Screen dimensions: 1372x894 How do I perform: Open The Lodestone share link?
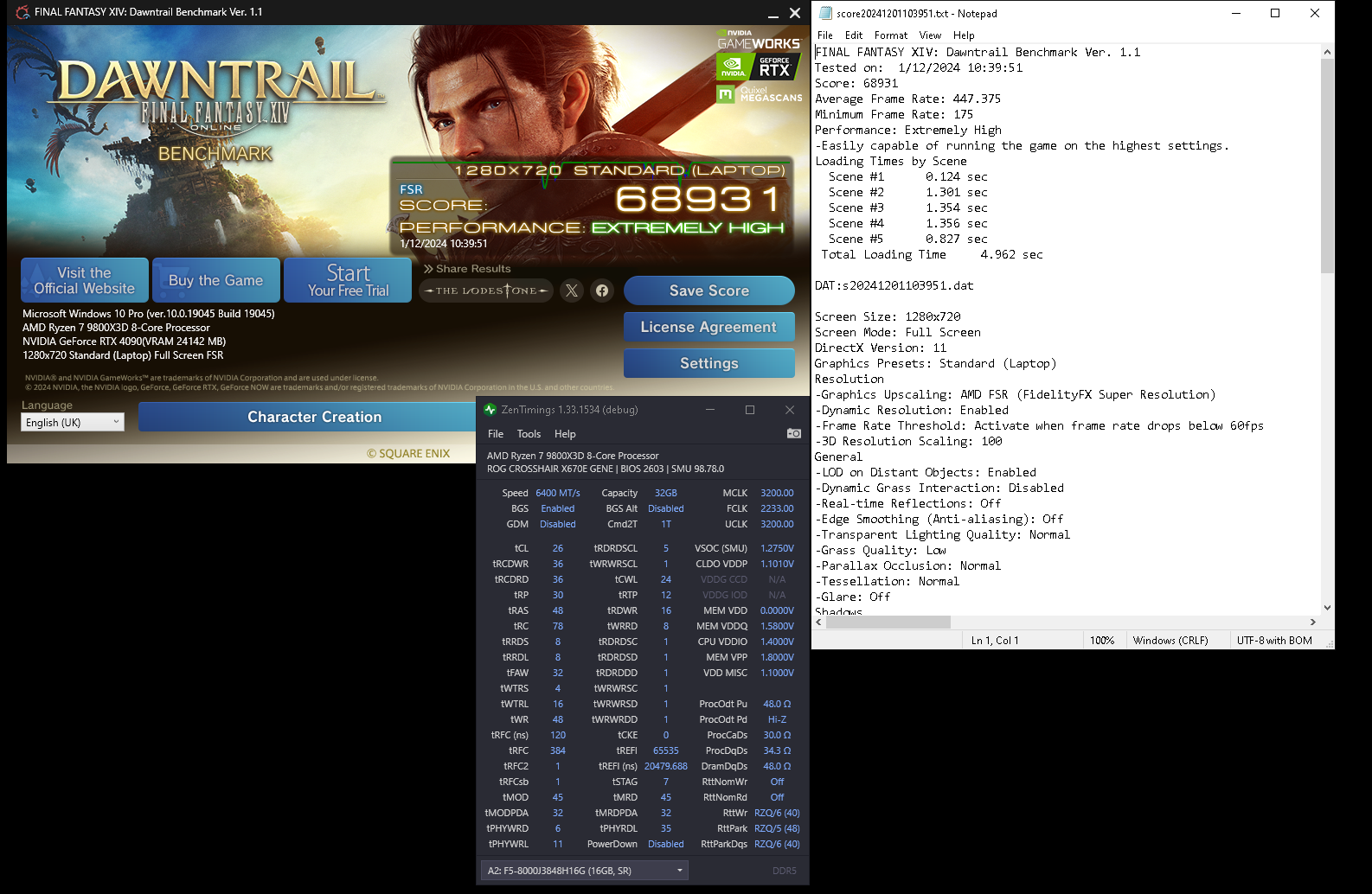click(x=486, y=291)
